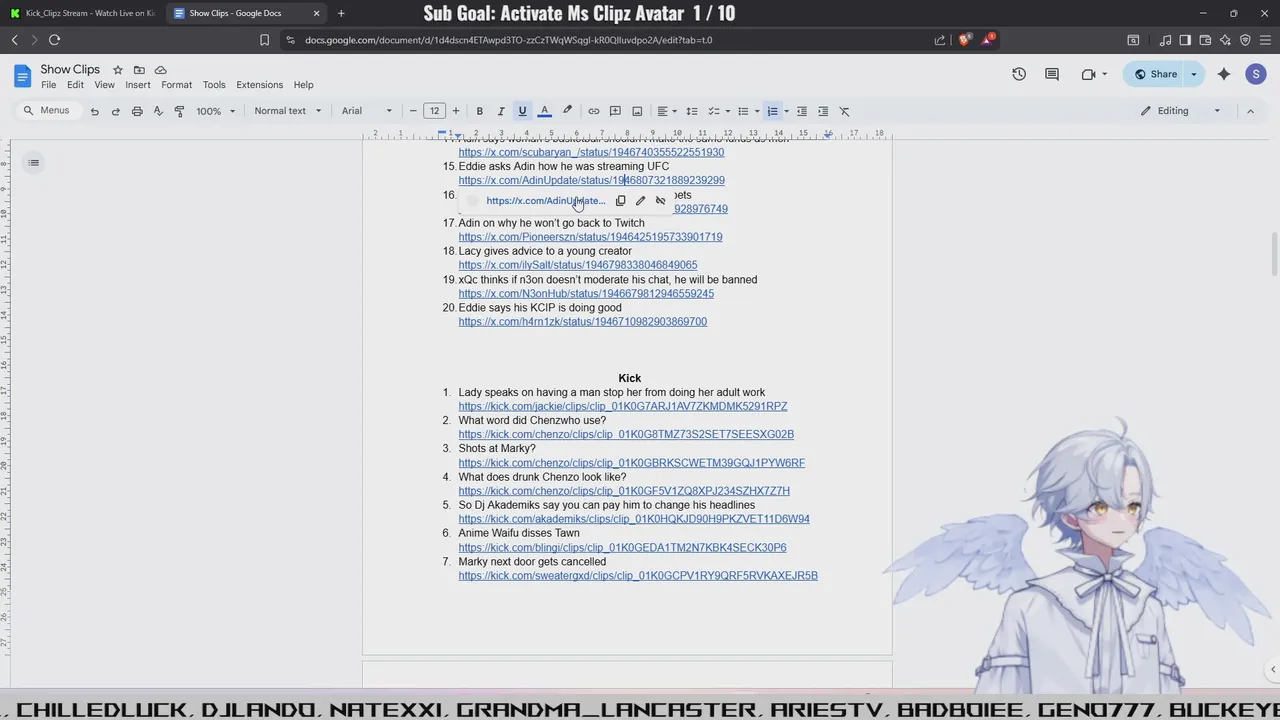This screenshot has height=720, width=1280.
Task: Go to Docs home via the blue logo
Action: (23, 76)
